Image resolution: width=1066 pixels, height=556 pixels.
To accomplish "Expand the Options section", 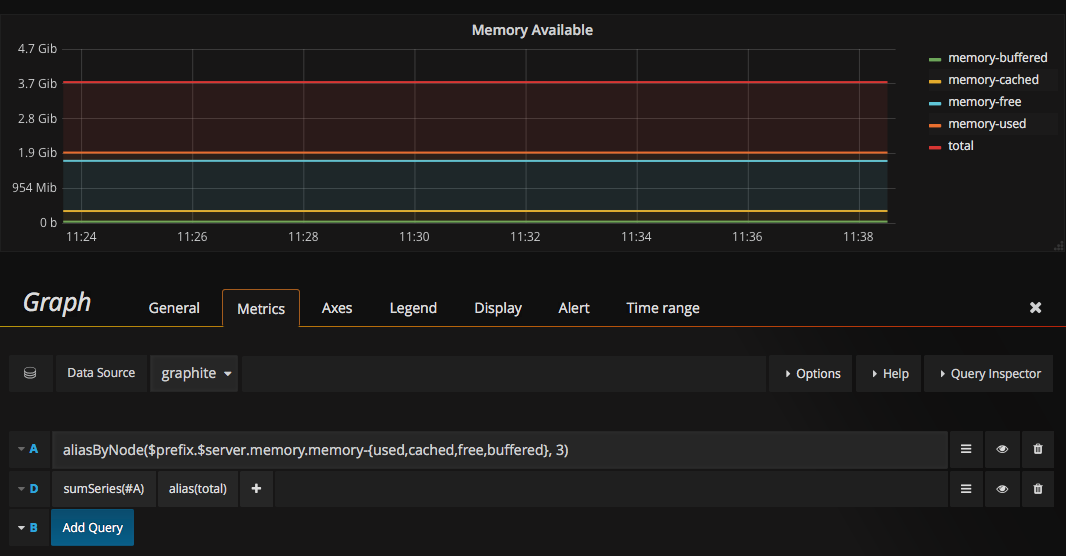I will pyautogui.click(x=811, y=373).
